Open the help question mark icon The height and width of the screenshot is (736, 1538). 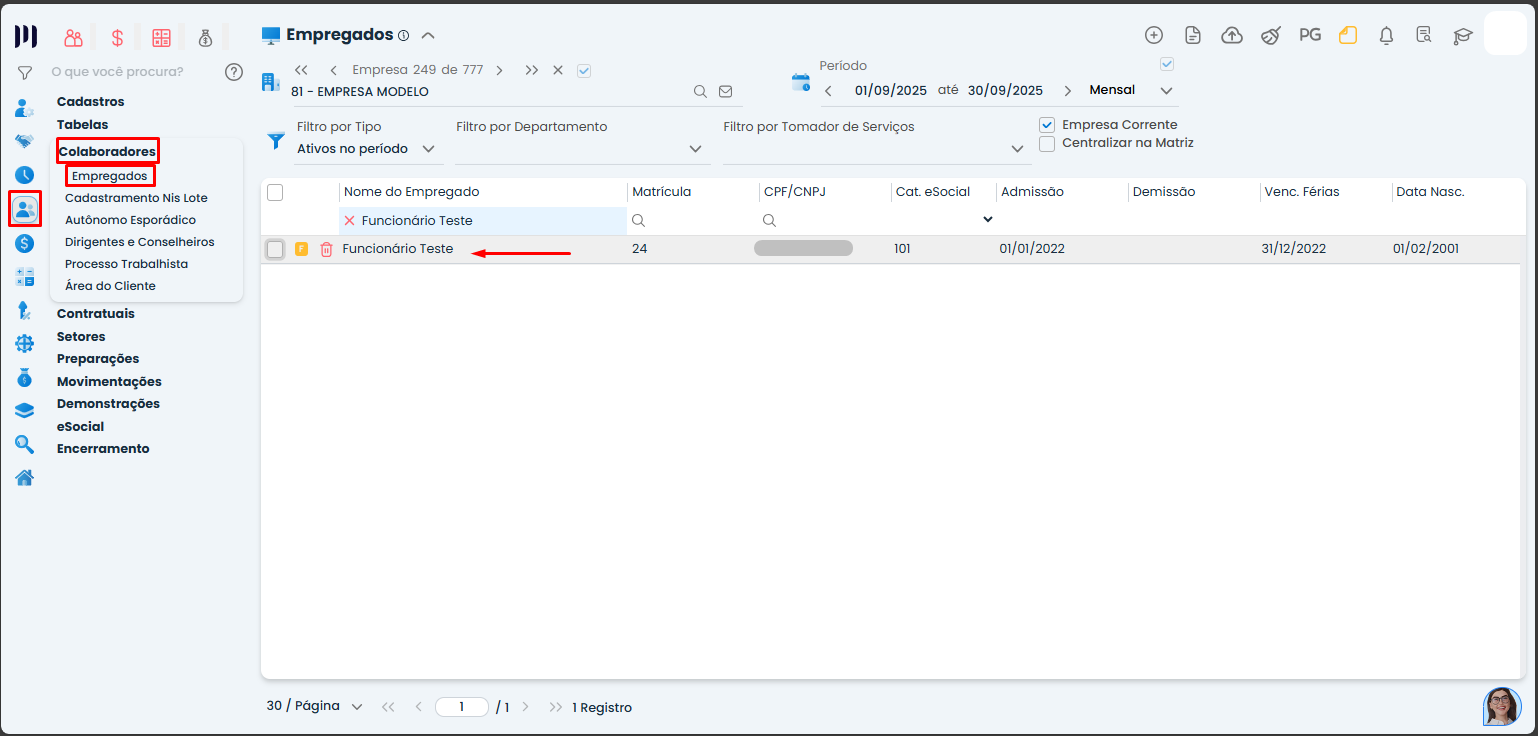click(234, 72)
